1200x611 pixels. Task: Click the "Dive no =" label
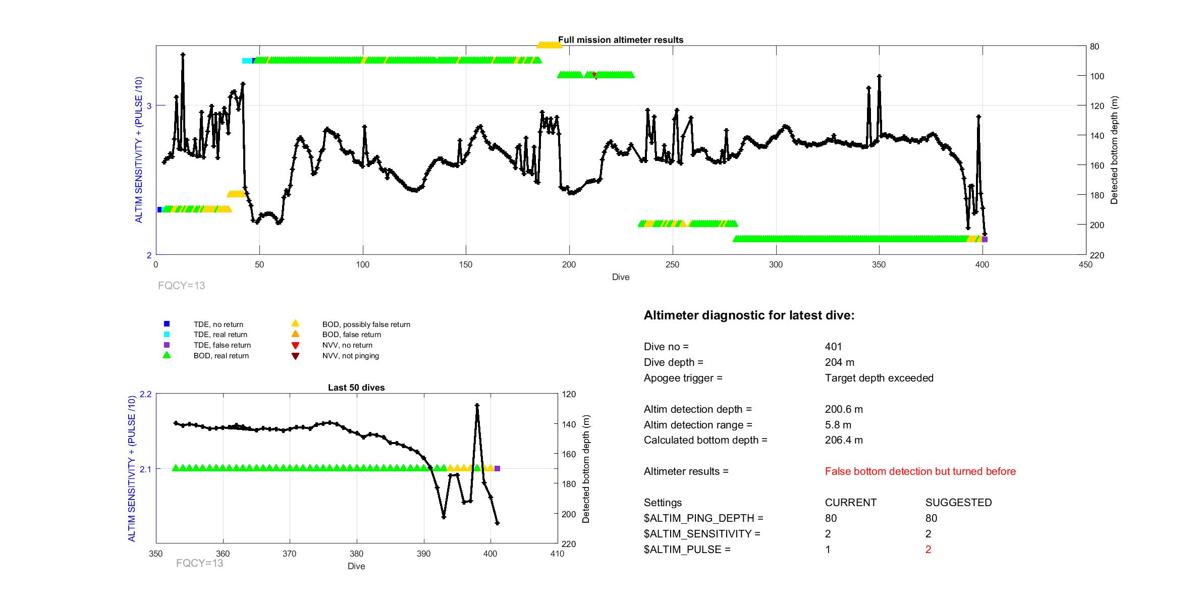click(666, 346)
